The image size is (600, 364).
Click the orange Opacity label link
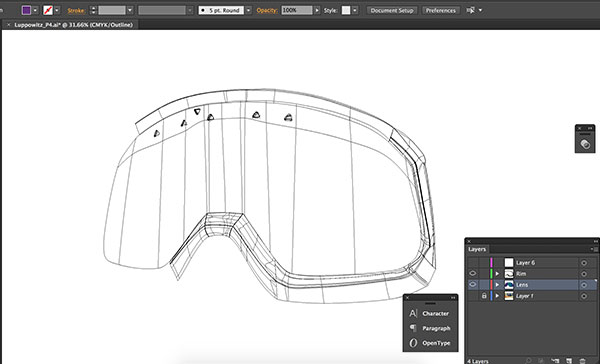coord(267,10)
